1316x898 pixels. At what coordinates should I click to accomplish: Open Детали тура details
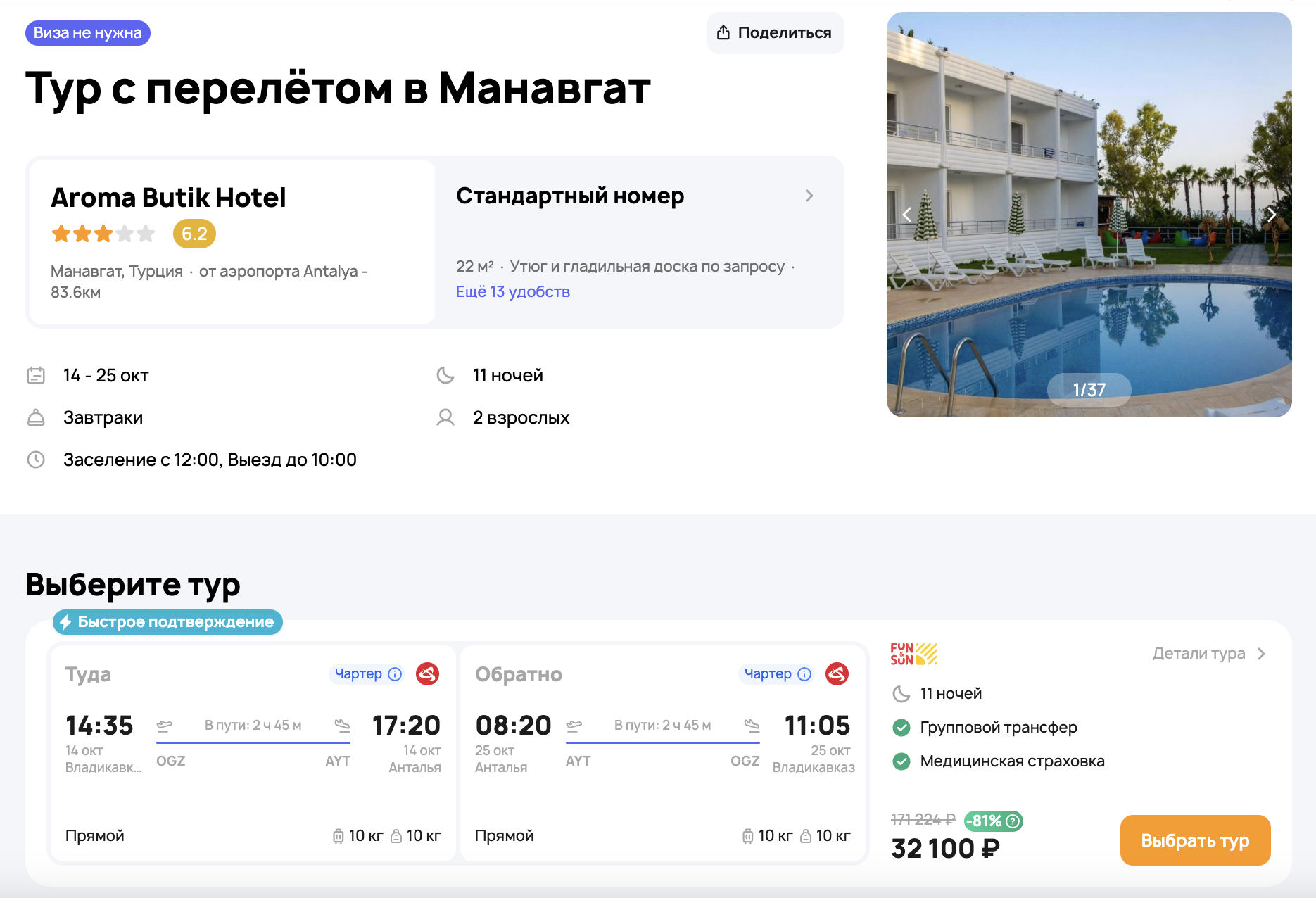click(x=1208, y=654)
